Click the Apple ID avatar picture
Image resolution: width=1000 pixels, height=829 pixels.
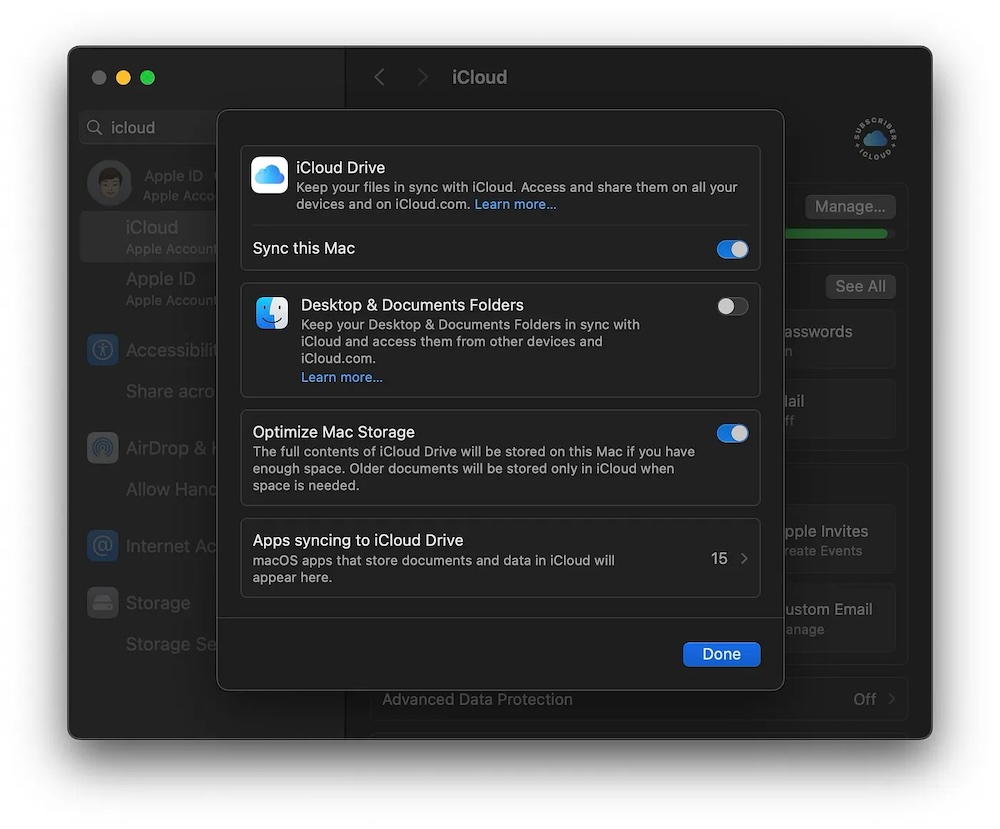point(109,184)
